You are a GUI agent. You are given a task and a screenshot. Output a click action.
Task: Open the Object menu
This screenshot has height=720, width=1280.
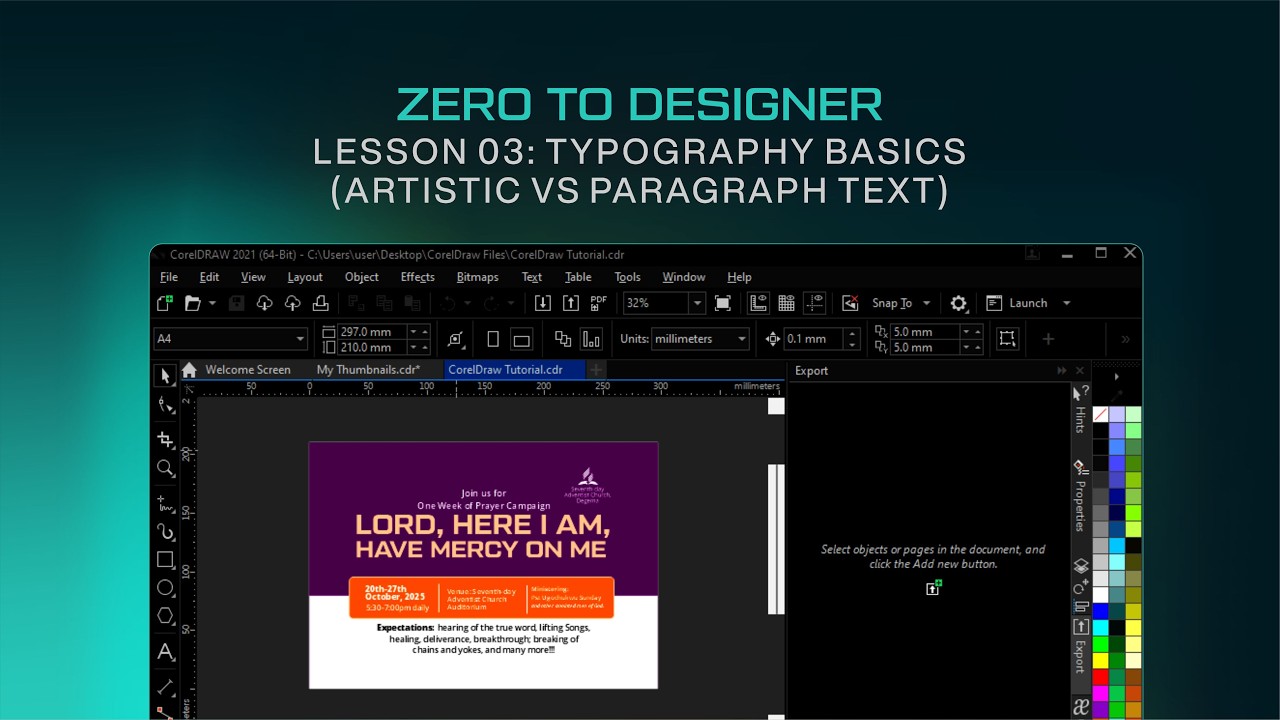362,277
